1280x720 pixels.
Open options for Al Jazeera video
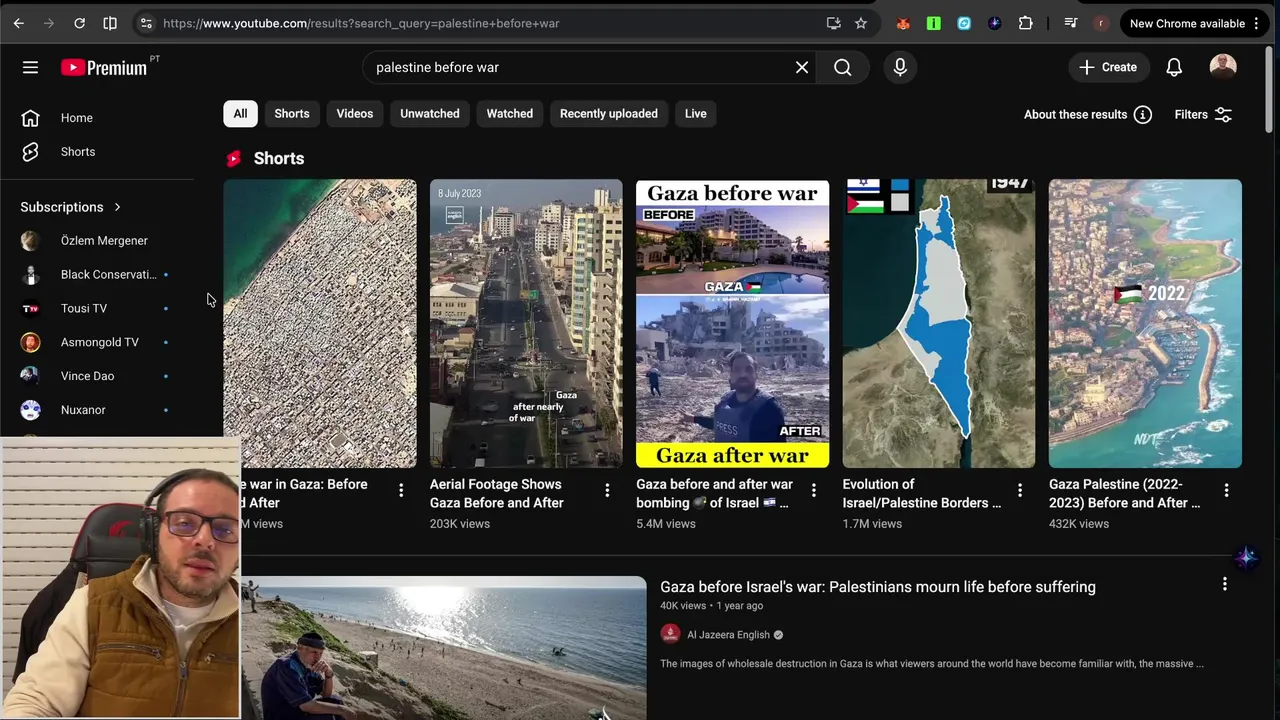click(x=1225, y=584)
